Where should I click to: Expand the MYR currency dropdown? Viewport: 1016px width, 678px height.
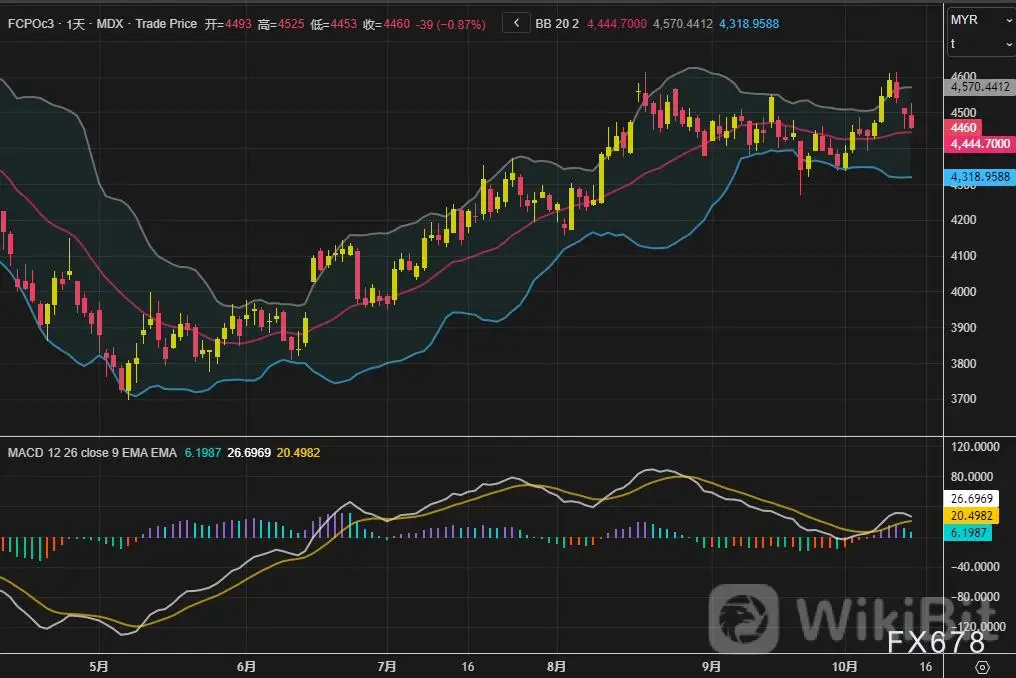tap(980, 20)
